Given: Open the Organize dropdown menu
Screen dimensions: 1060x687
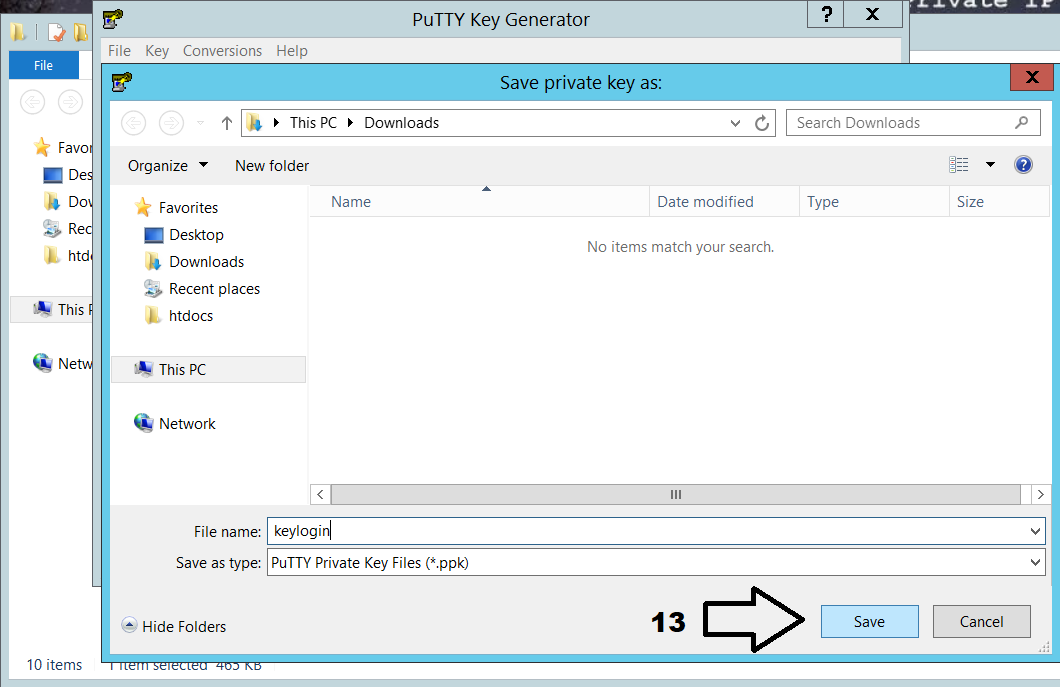Looking at the screenshot, I should point(168,166).
